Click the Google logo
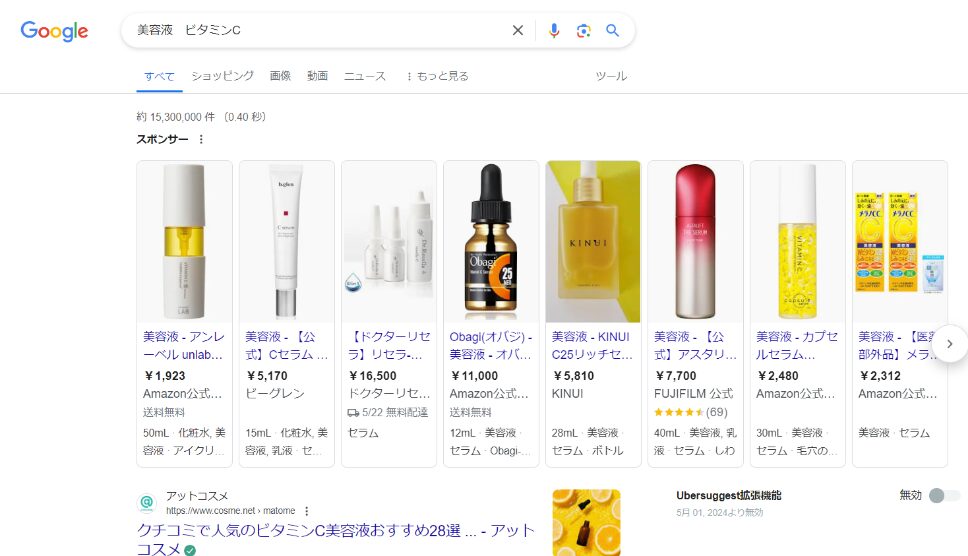The height and width of the screenshot is (556, 968). pyautogui.click(x=54, y=30)
